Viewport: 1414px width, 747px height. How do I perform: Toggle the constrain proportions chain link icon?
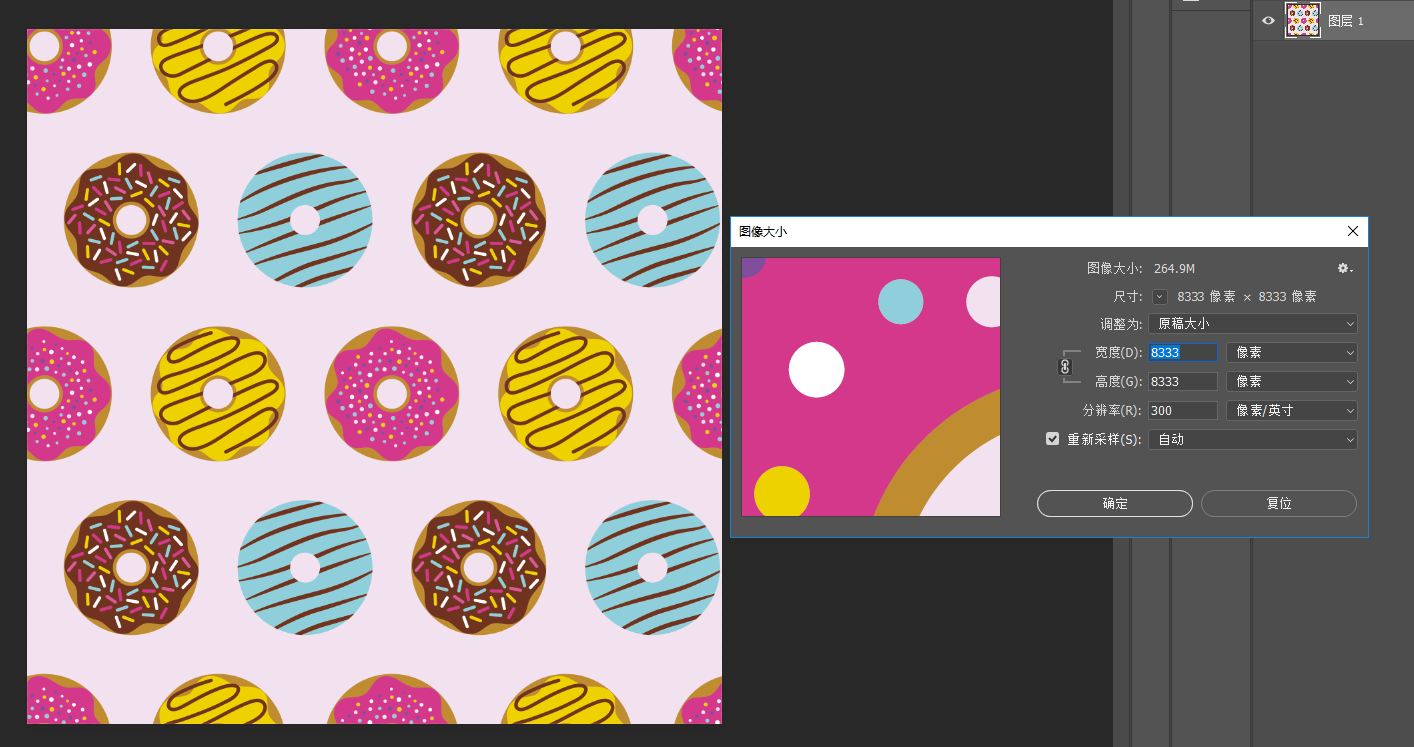1065,367
